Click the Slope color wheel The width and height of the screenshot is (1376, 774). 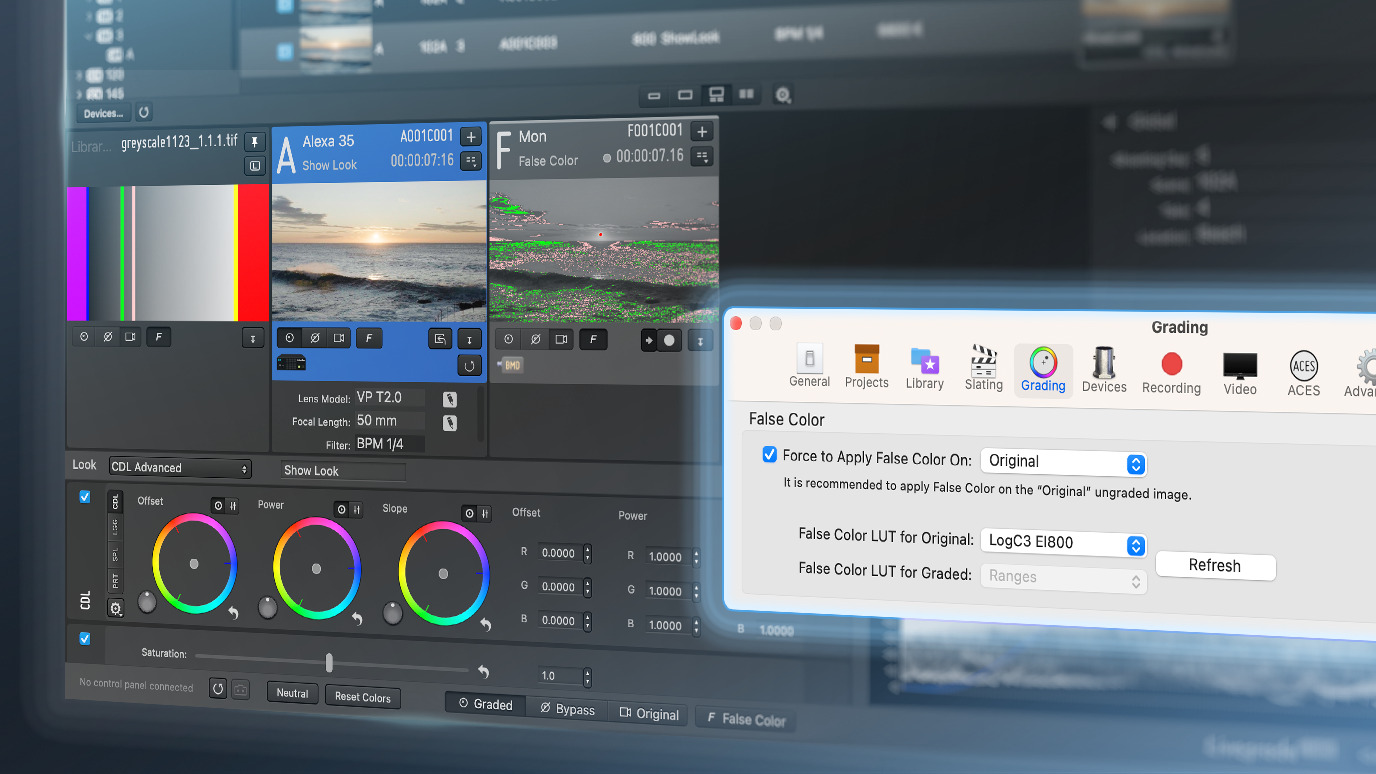point(444,573)
